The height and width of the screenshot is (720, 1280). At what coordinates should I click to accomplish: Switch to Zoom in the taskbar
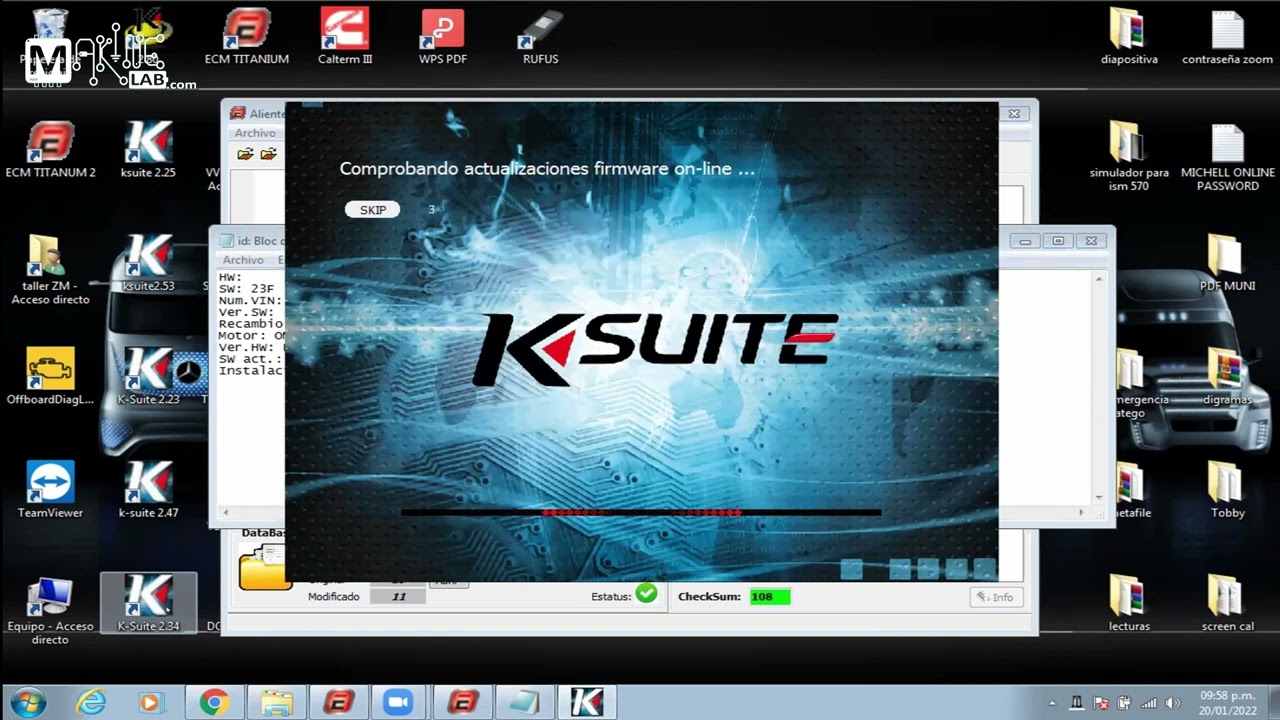click(398, 702)
